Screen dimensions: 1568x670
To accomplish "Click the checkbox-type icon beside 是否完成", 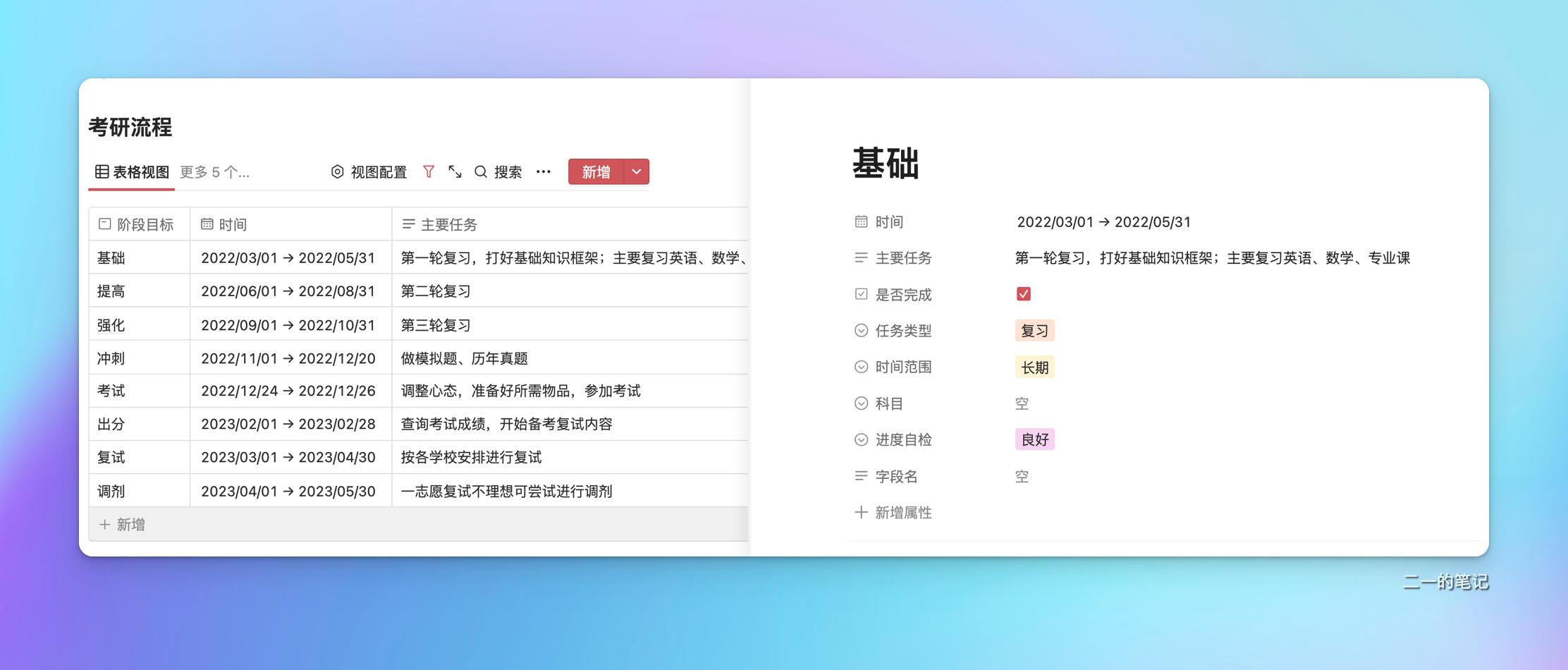I will pos(860,294).
